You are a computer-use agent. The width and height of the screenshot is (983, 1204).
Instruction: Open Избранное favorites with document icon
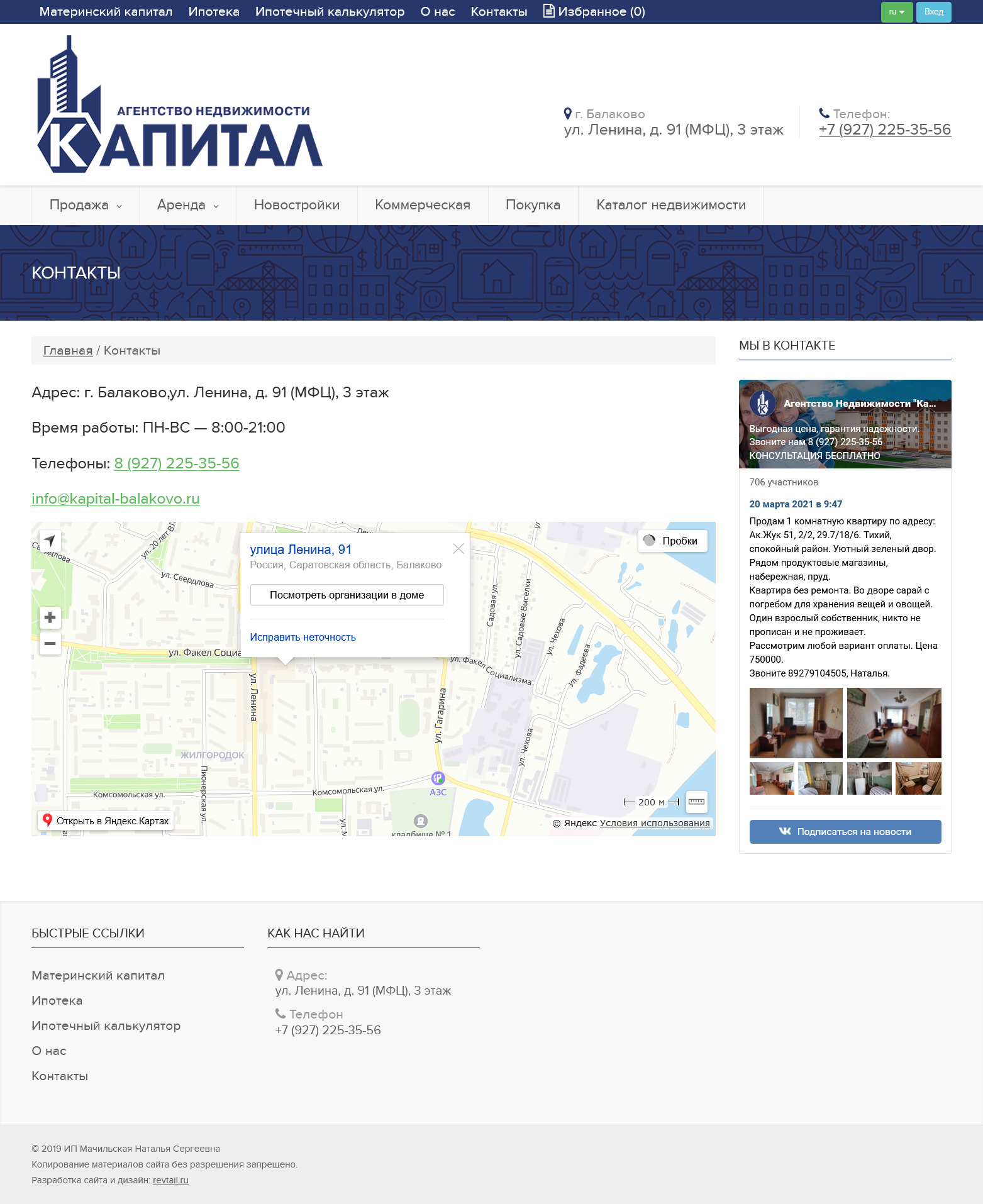[594, 12]
